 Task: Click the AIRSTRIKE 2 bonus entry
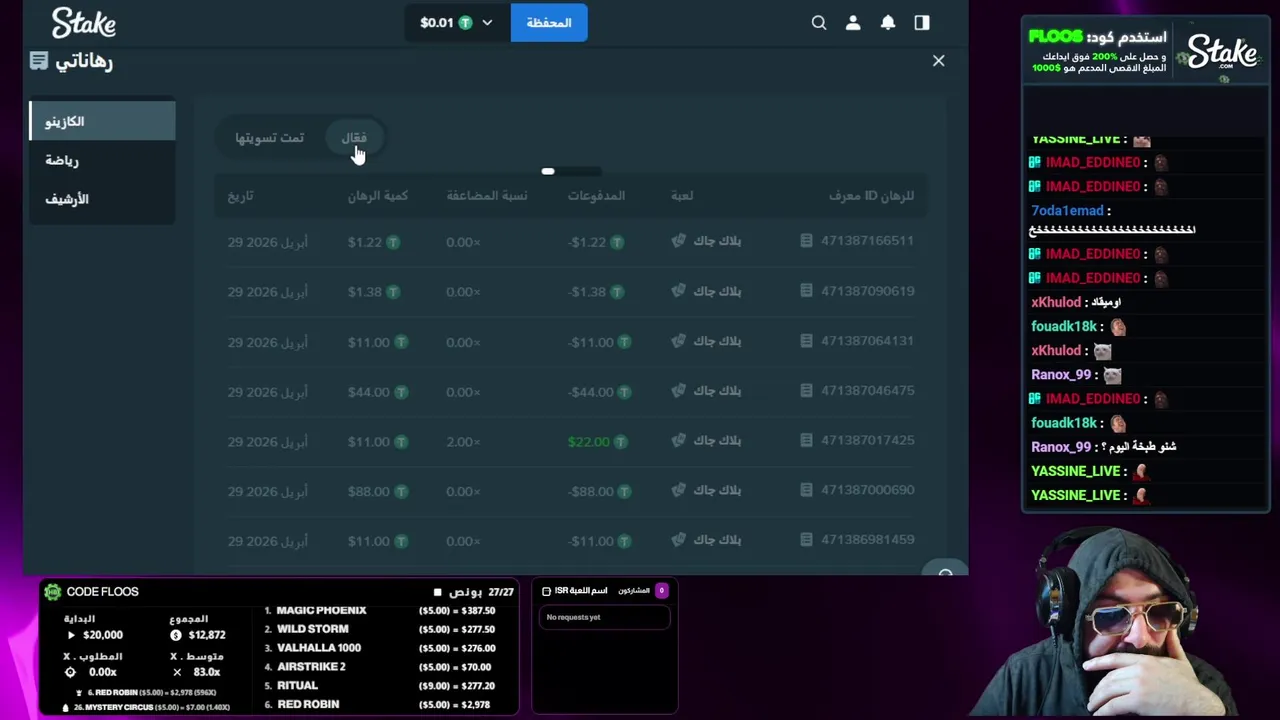(x=311, y=667)
